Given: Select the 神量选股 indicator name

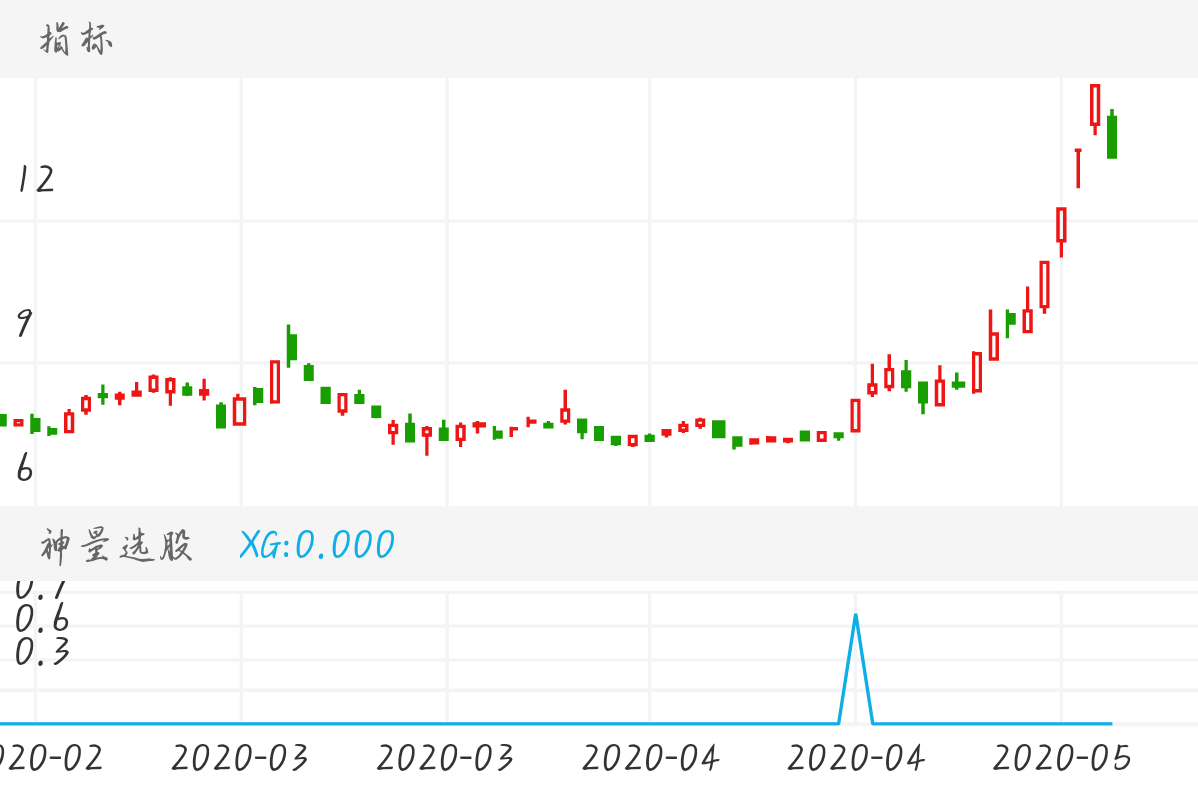Looking at the screenshot, I should [116, 545].
